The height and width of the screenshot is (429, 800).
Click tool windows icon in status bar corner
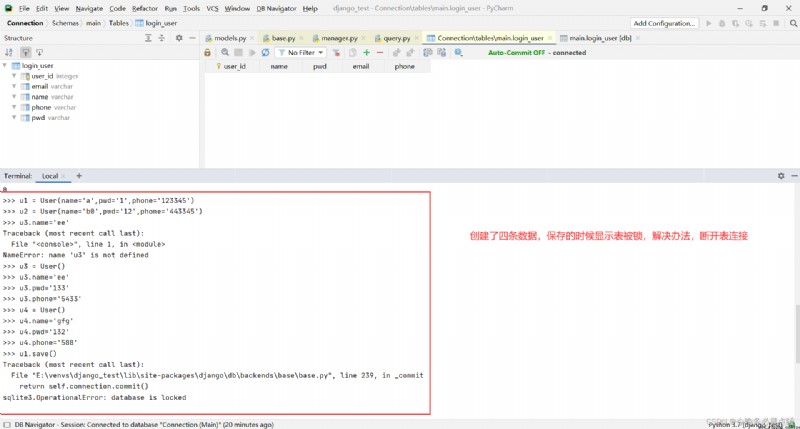tap(7, 424)
